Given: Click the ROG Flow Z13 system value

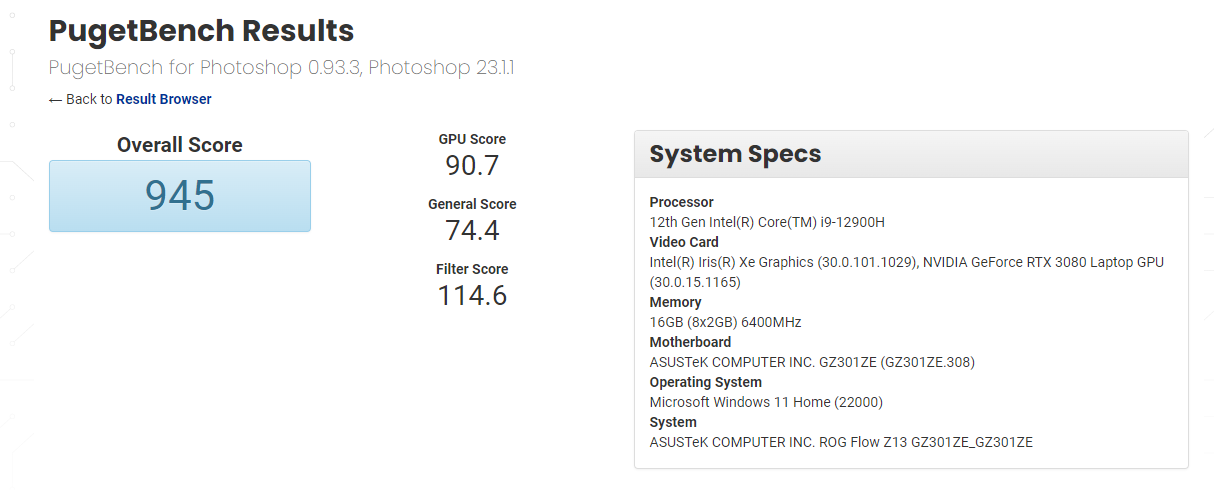Looking at the screenshot, I should (x=841, y=442).
